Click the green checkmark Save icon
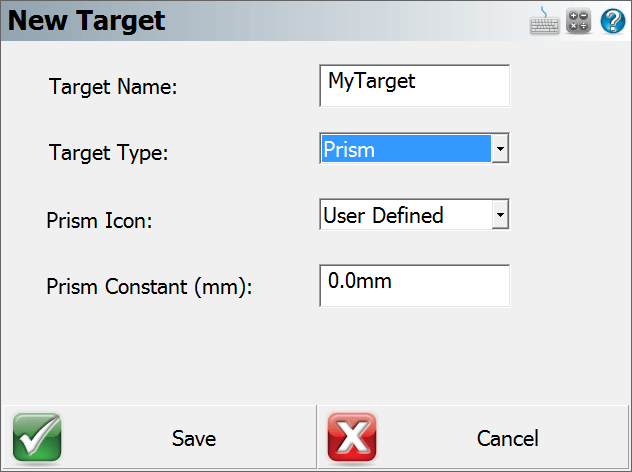This screenshot has width=632, height=472. pos(37,437)
